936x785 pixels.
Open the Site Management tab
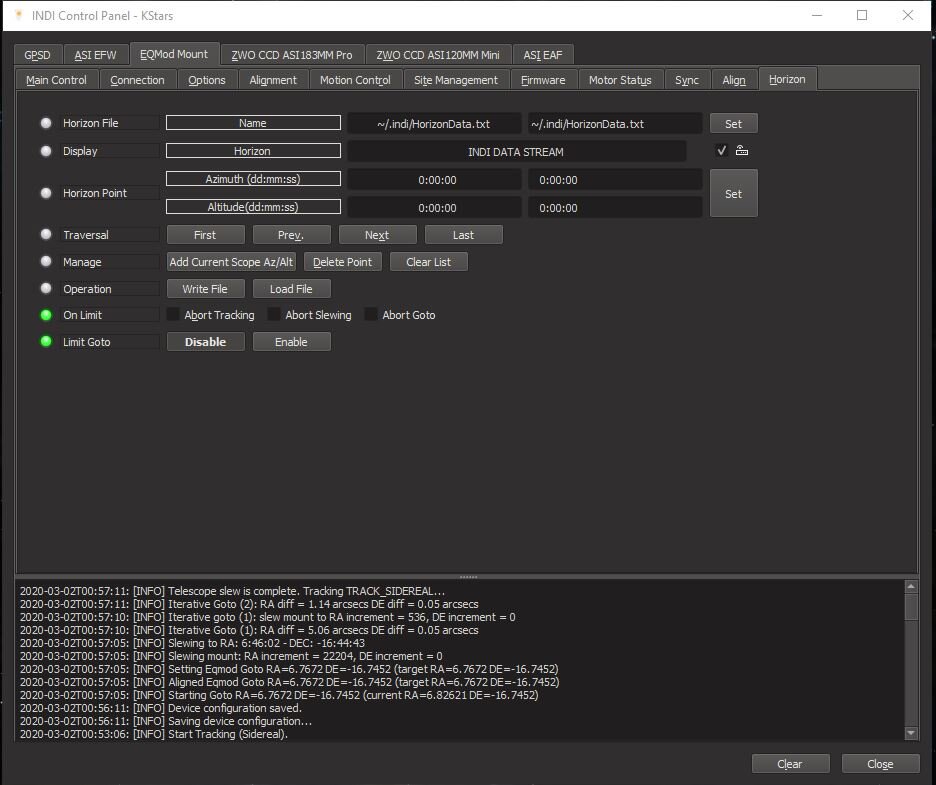pos(456,80)
